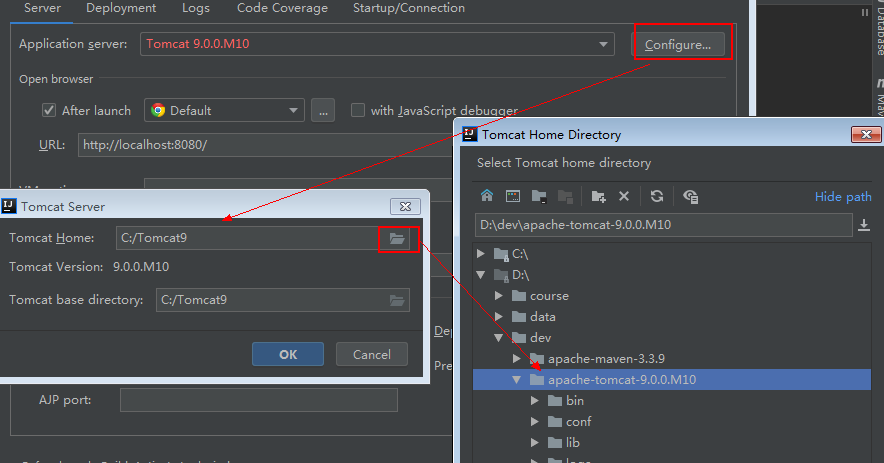The image size is (884, 463).
Task: Collapse apache-tomcat-9.0.0.M10 folder arrow
Action: tap(516, 380)
